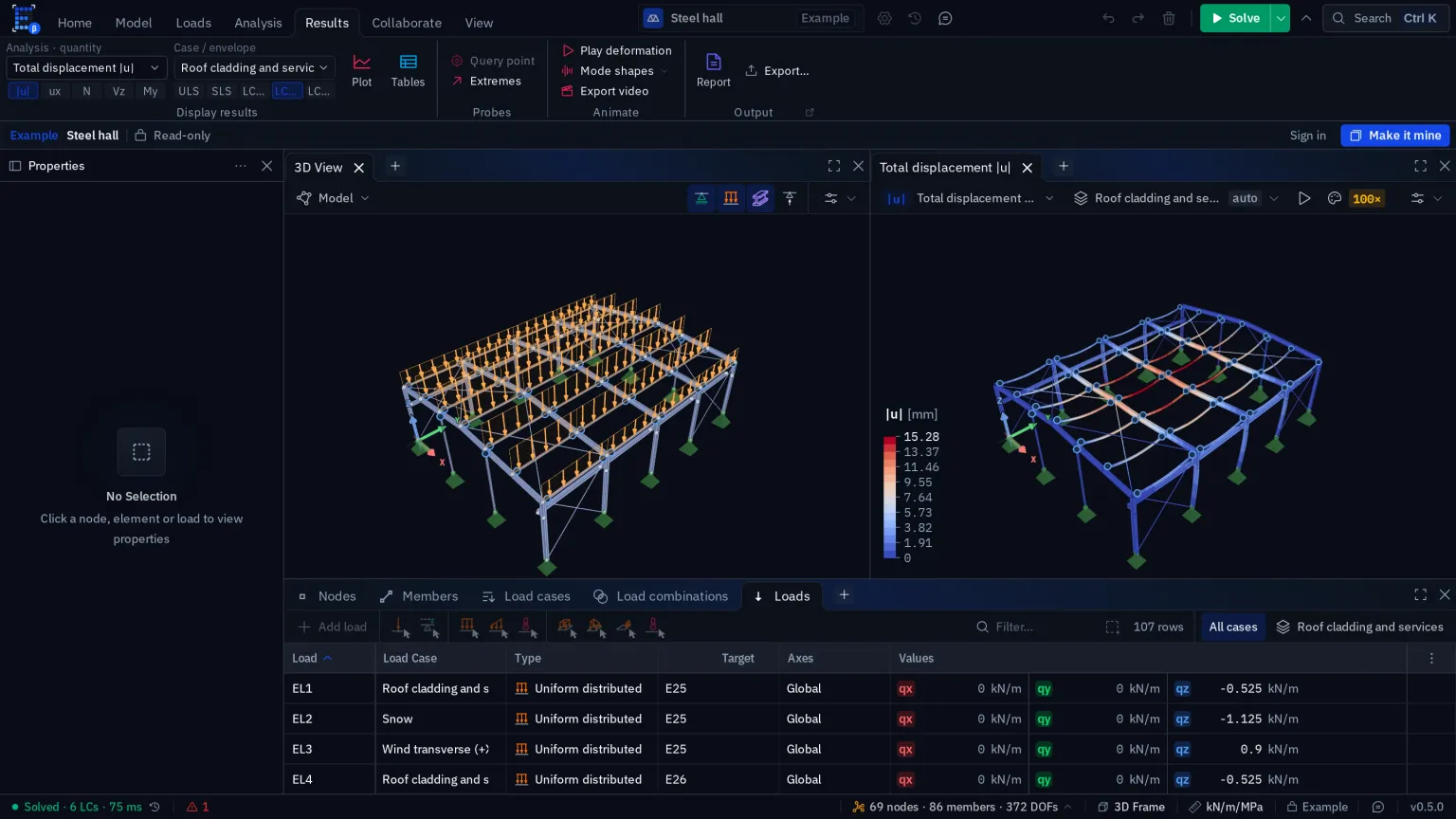Image resolution: width=1456 pixels, height=819 pixels.
Task: Select the N axial force chip
Action: (86, 91)
